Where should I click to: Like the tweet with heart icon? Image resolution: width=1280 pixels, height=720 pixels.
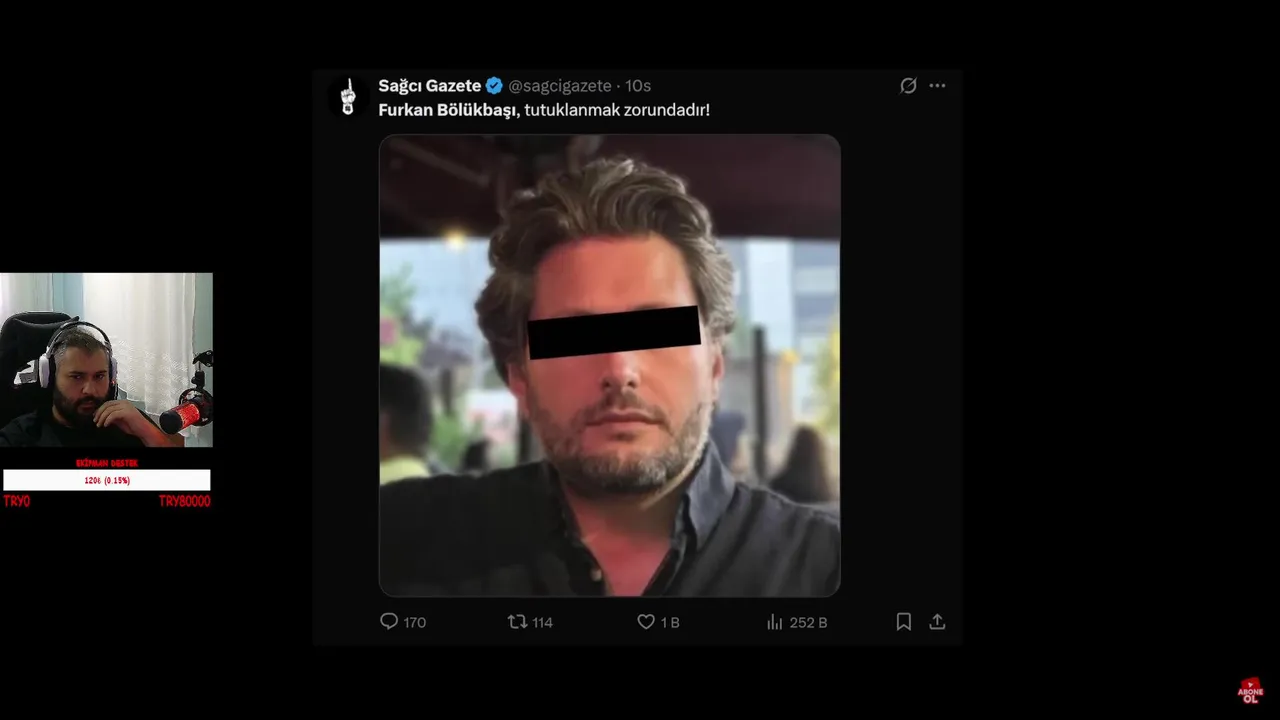tap(646, 622)
